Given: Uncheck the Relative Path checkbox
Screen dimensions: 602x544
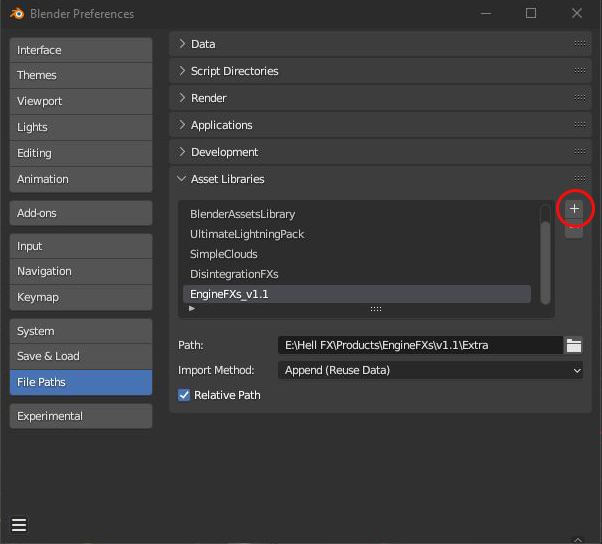Looking at the screenshot, I should (x=184, y=395).
